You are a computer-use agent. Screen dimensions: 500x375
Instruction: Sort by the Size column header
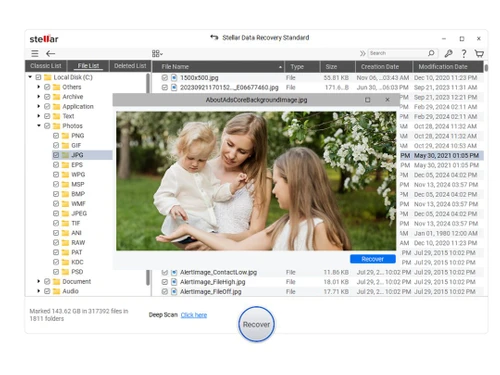(338, 67)
